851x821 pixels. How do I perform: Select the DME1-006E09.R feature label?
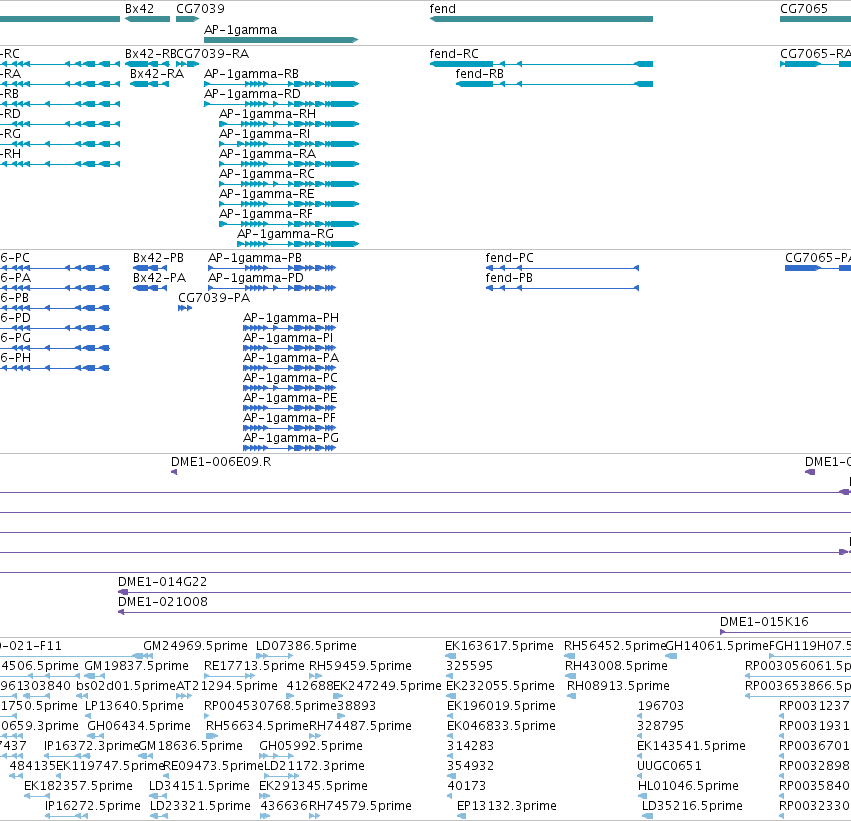point(221,462)
